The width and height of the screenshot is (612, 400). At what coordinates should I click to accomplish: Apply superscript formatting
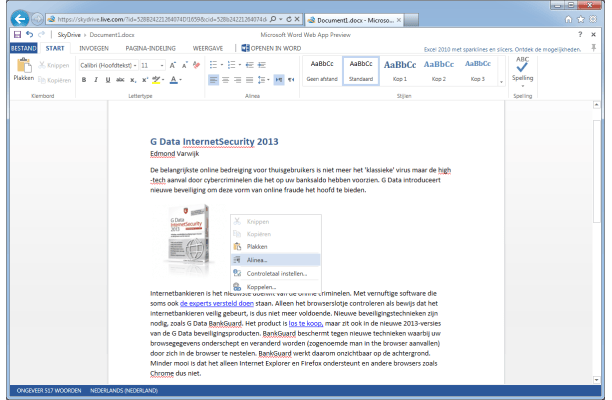[145, 80]
